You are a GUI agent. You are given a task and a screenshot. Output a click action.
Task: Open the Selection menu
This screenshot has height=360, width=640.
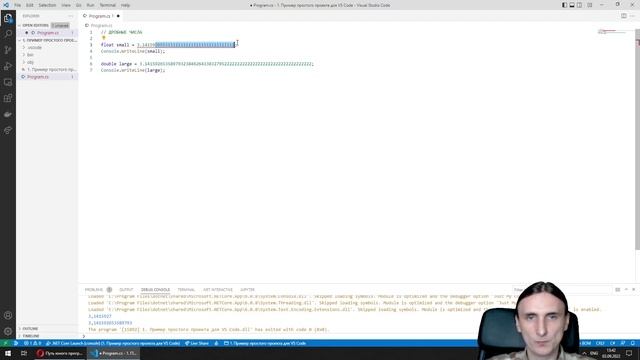click(x=47, y=5)
